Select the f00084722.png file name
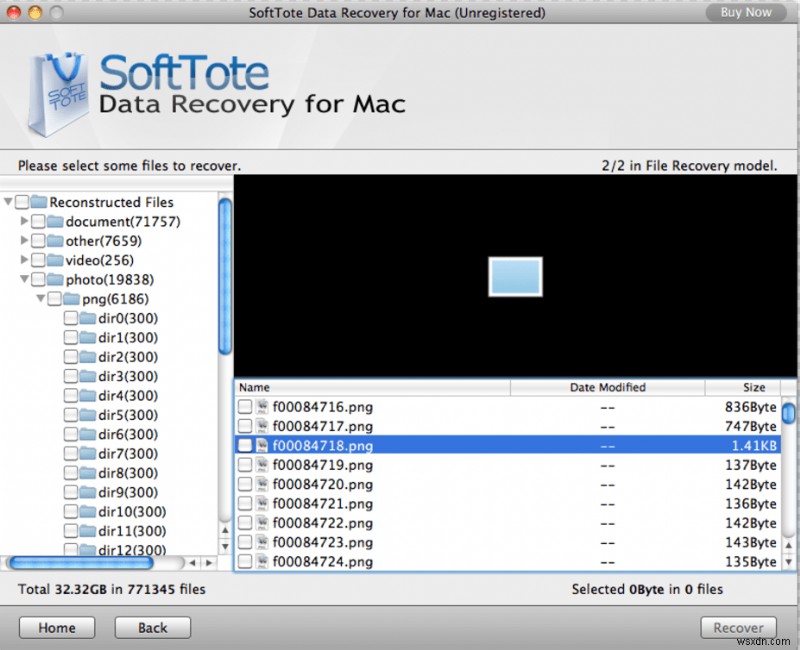The height and width of the screenshot is (650, 800). pos(322,523)
